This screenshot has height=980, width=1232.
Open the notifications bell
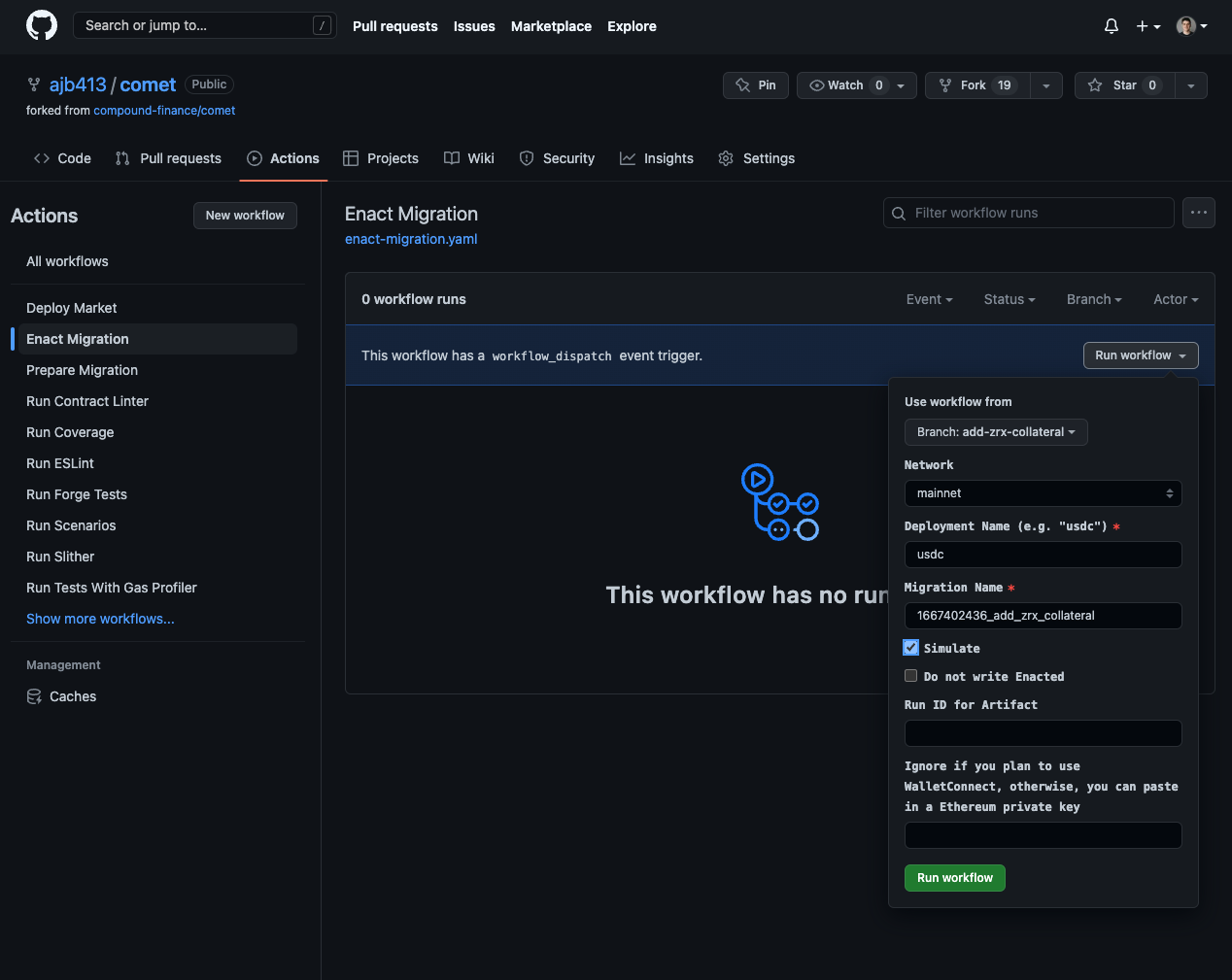1112,26
